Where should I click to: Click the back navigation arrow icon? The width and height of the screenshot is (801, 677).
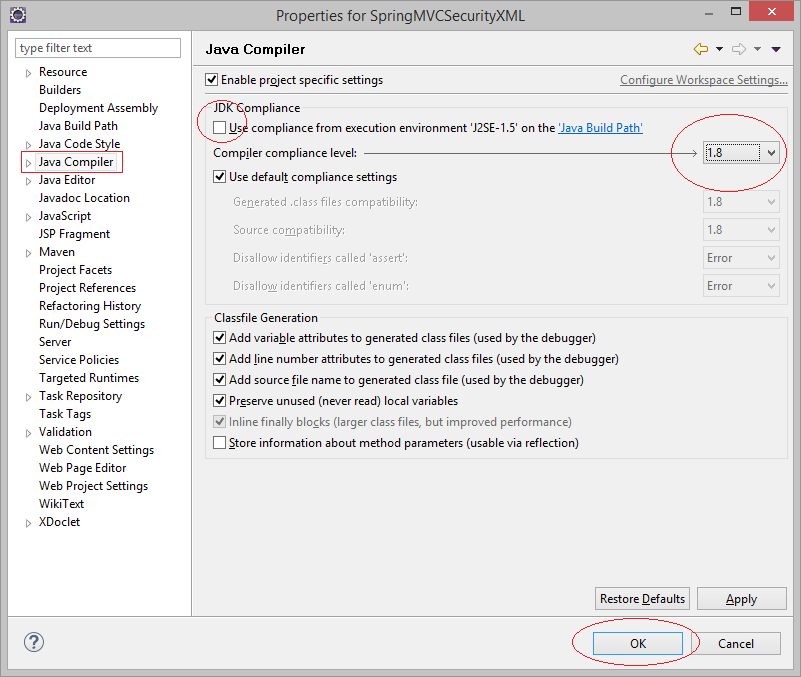(x=701, y=49)
